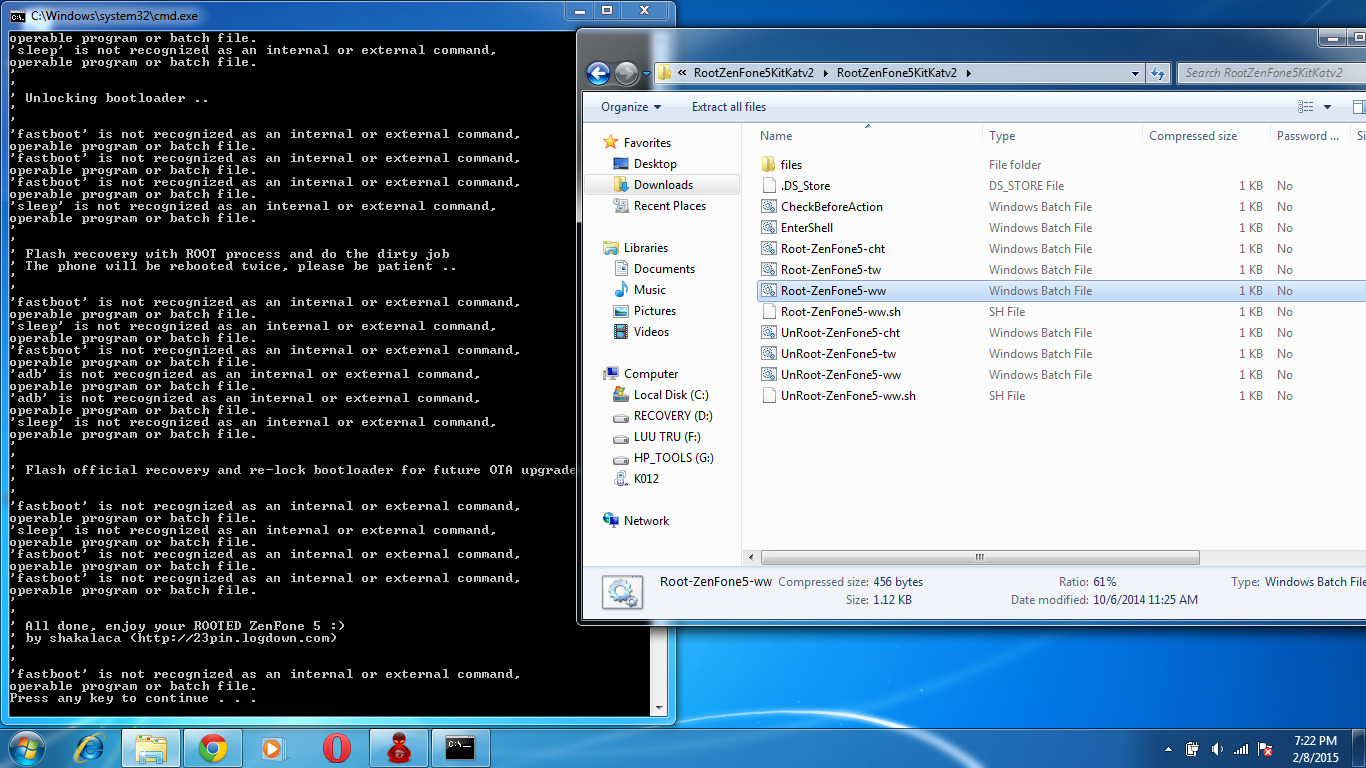This screenshot has width=1366, height=768.
Task: Select EnterShell batch file icon
Action: pos(768,228)
